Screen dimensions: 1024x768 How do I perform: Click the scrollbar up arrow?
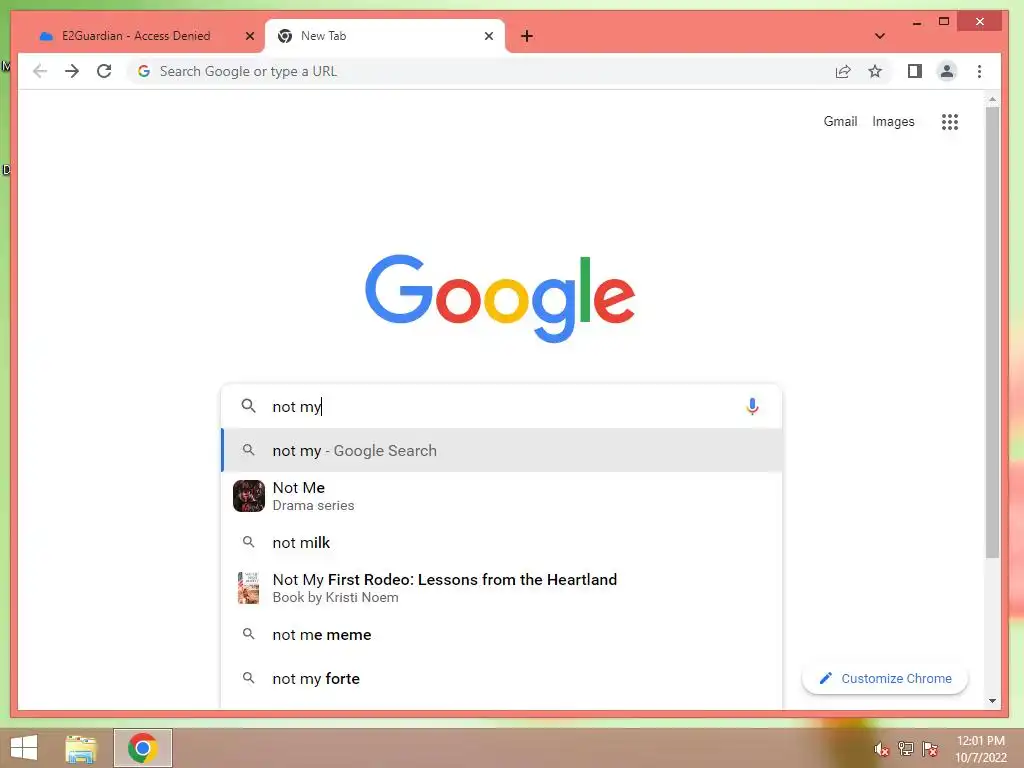(x=992, y=99)
